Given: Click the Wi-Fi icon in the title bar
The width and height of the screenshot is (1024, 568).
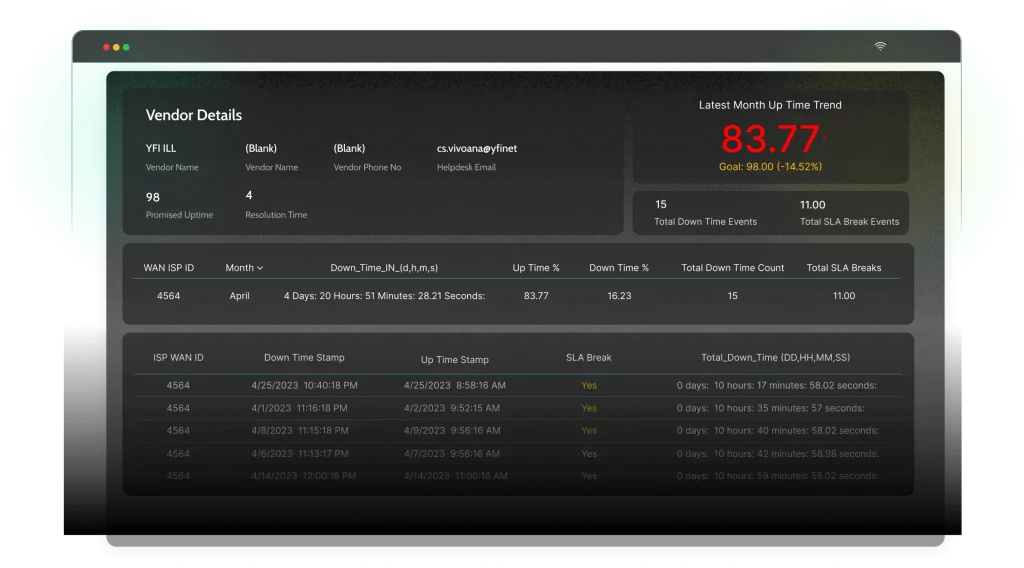Looking at the screenshot, I should (x=880, y=46).
